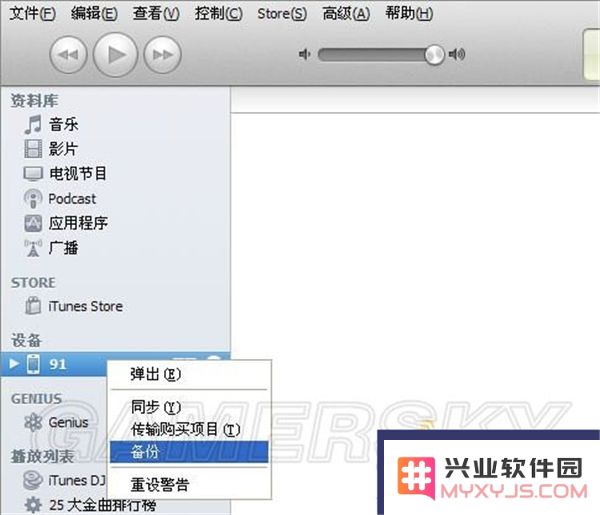Open iTunes Store from sidebar
Screen dimensions: 600x515
tap(85, 306)
